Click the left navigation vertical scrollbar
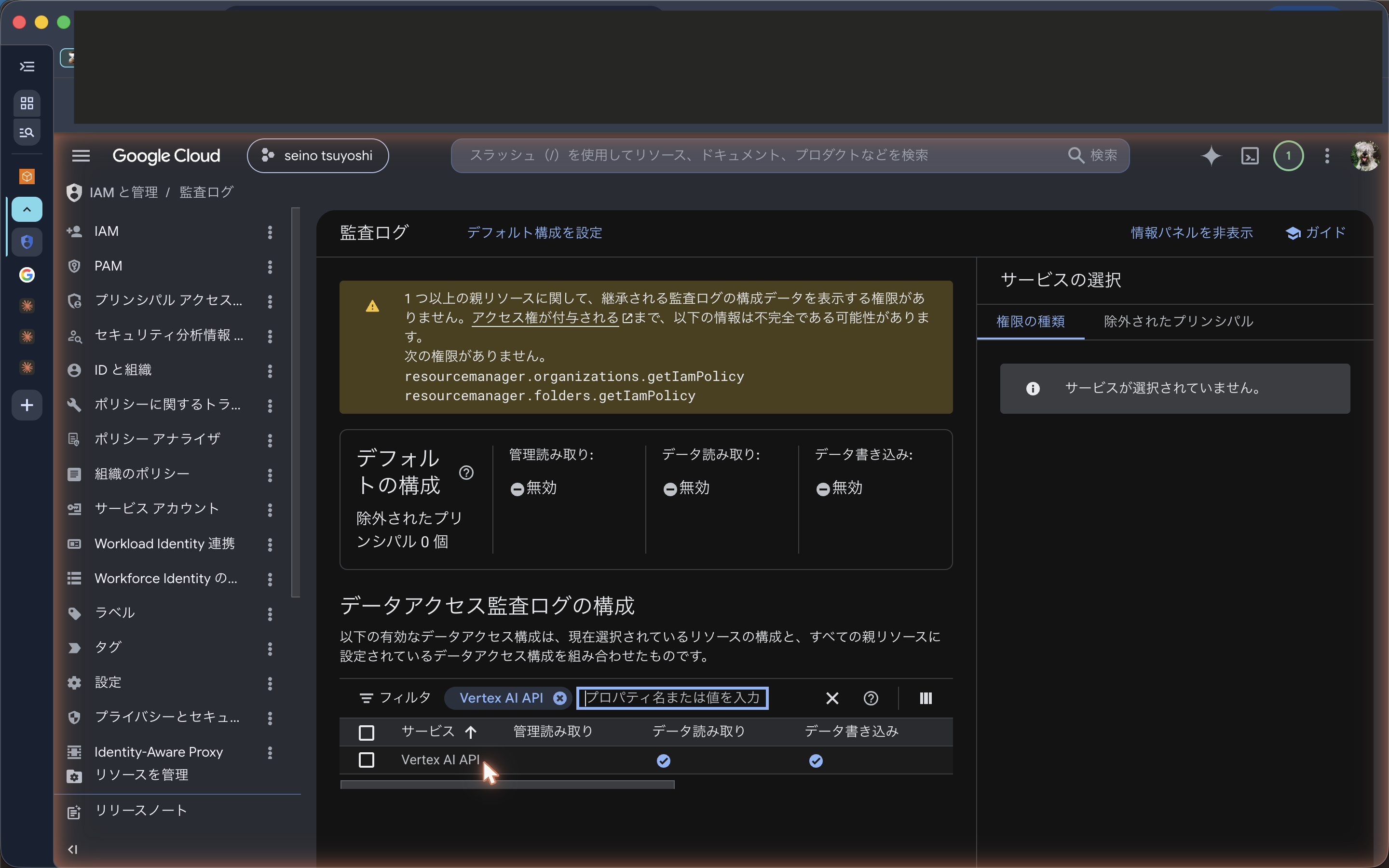The height and width of the screenshot is (868, 1389). [296, 402]
